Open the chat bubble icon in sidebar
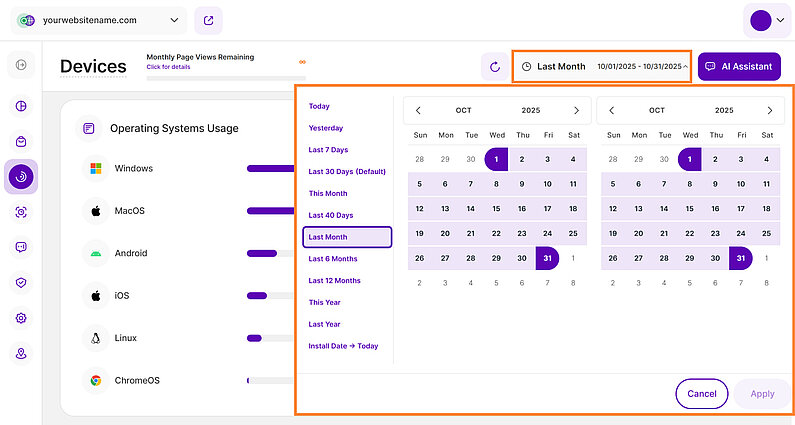This screenshot has height=425, width=795. tap(21, 247)
